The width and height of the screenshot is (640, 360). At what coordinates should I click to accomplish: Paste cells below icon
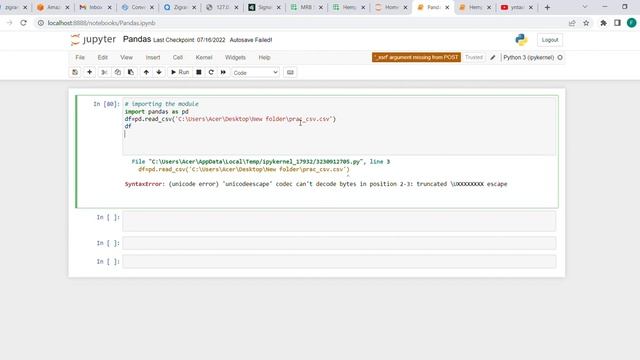point(131,72)
